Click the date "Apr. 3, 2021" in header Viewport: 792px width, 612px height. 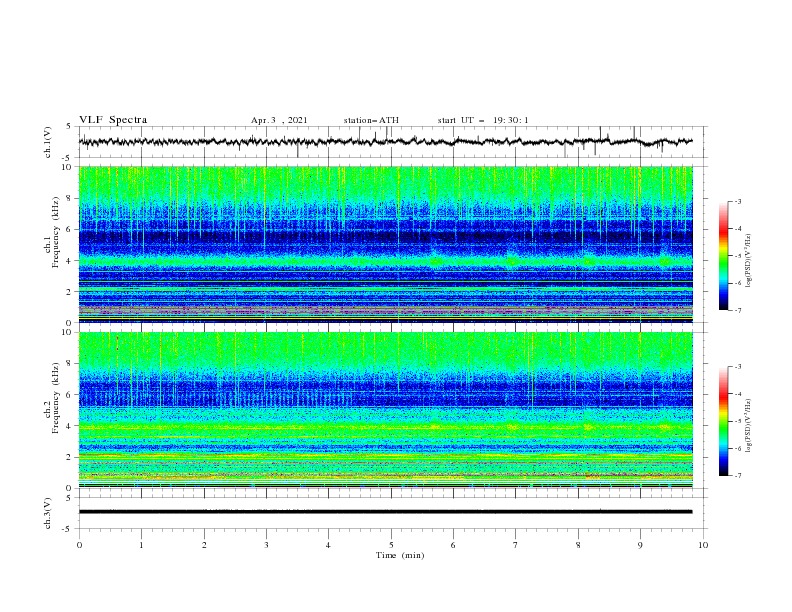pos(279,120)
